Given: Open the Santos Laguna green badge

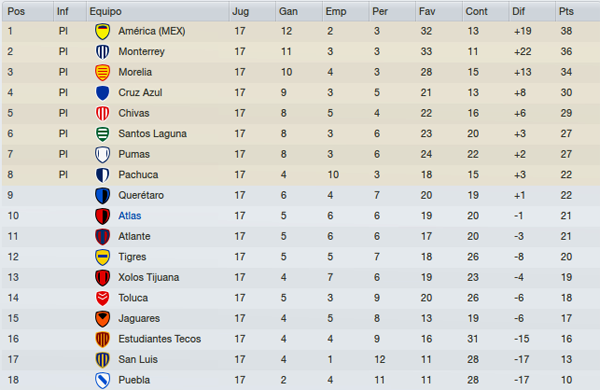Looking at the screenshot, I should (102, 134).
